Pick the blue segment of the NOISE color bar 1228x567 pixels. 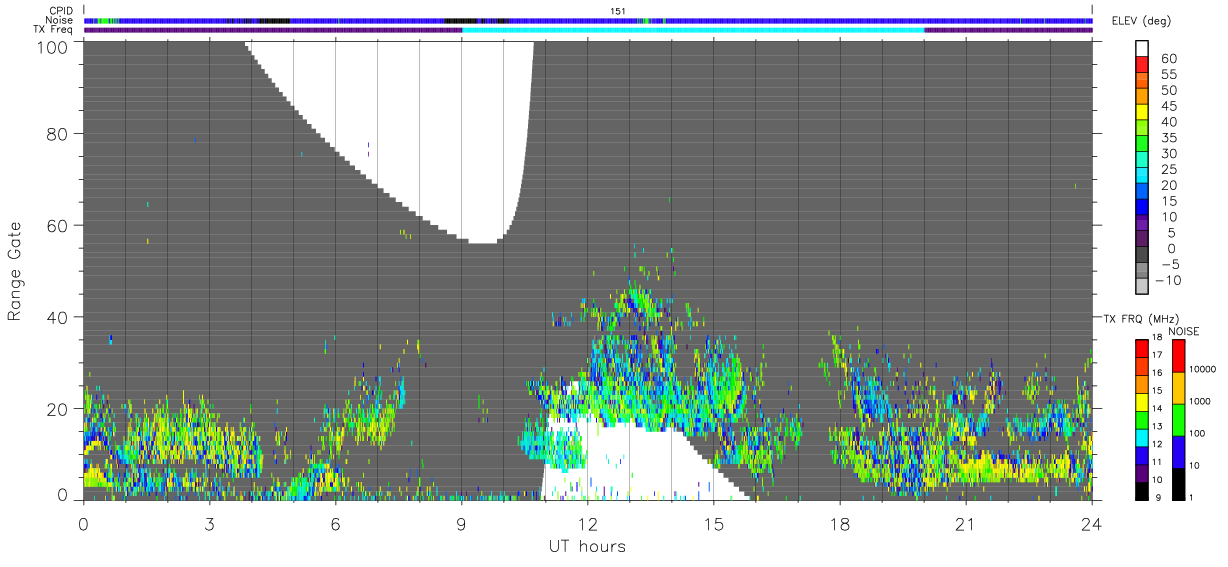[1179, 452]
